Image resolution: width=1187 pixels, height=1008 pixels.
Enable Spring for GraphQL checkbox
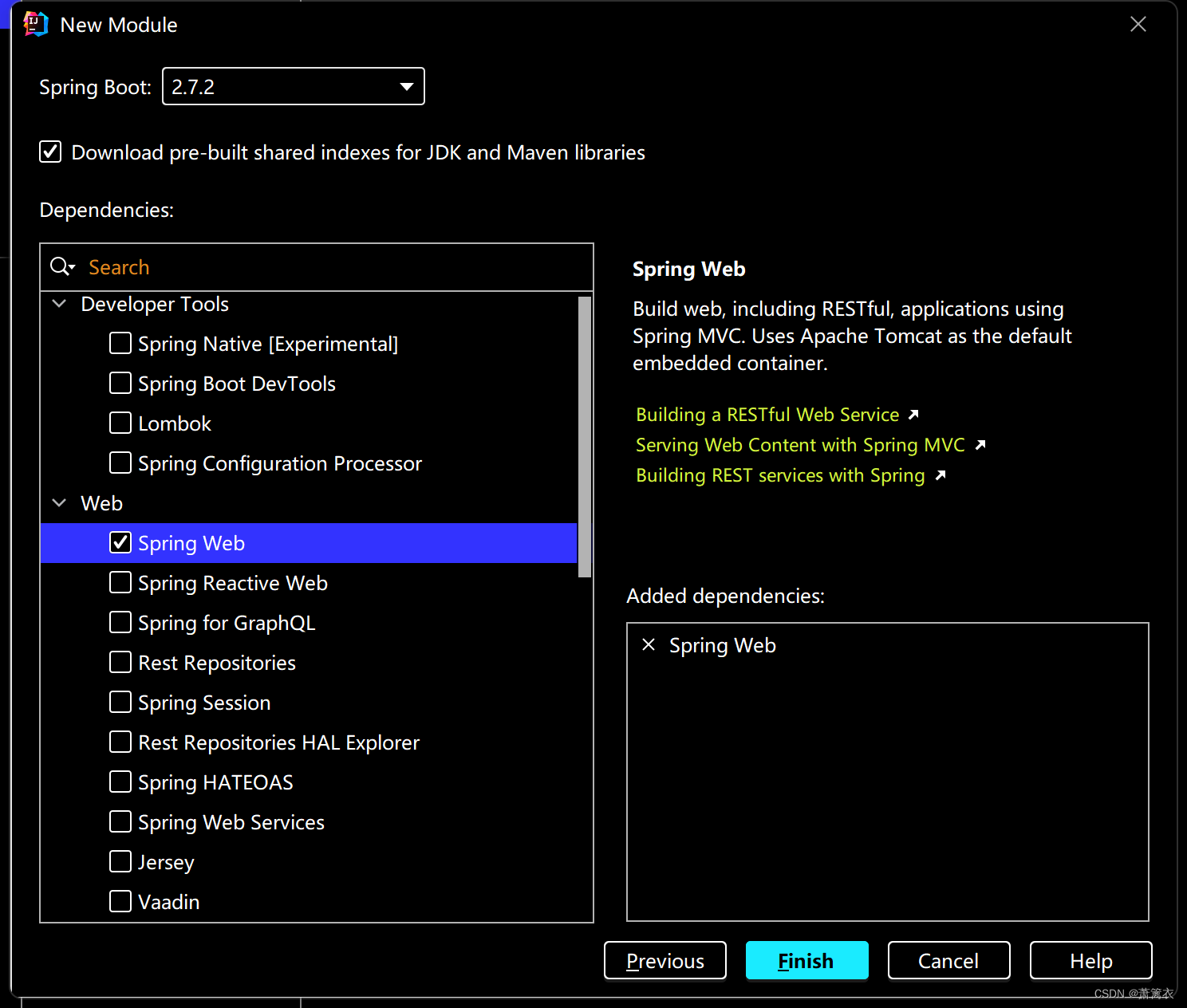pyautogui.click(x=120, y=622)
